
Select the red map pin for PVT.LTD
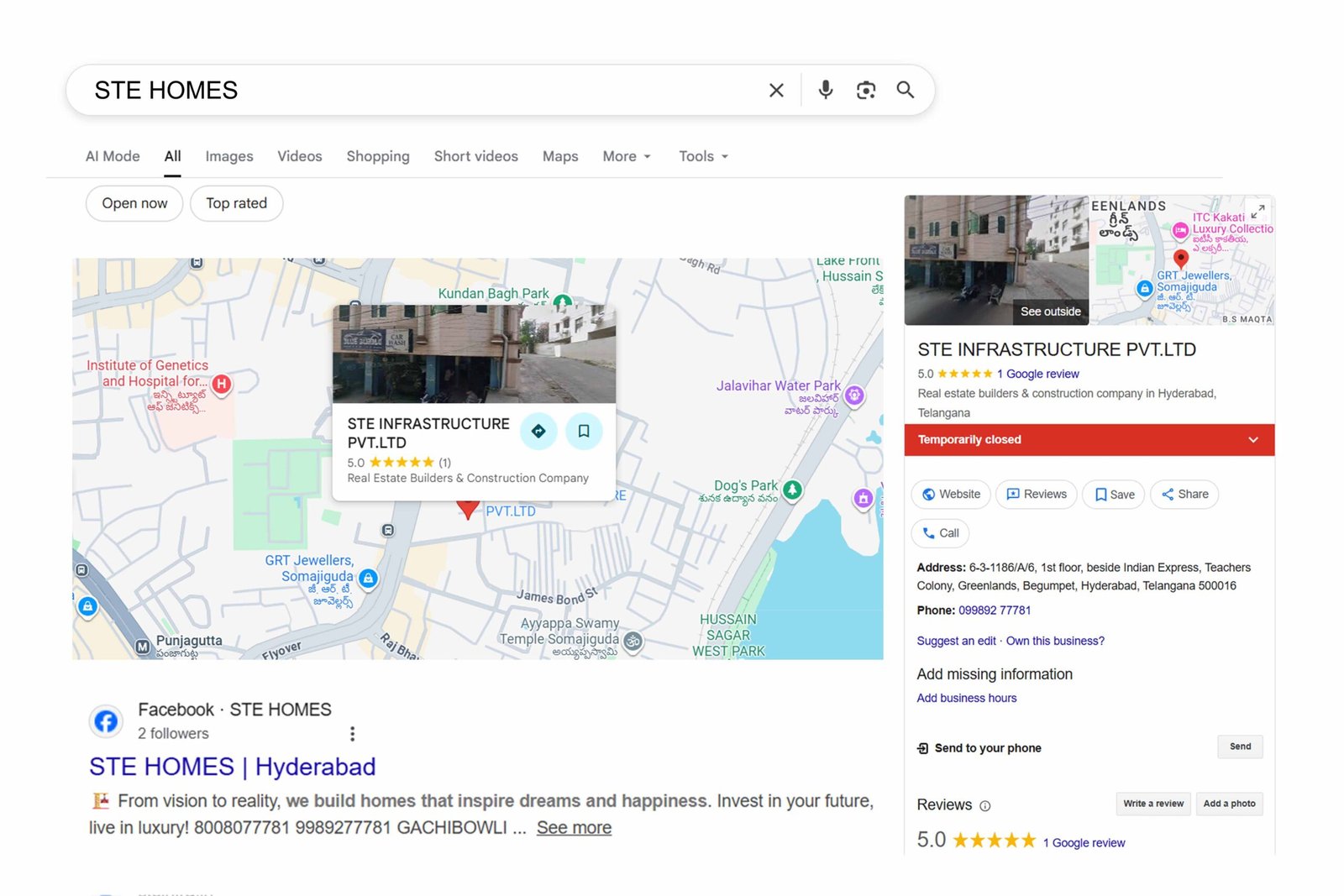tap(468, 507)
